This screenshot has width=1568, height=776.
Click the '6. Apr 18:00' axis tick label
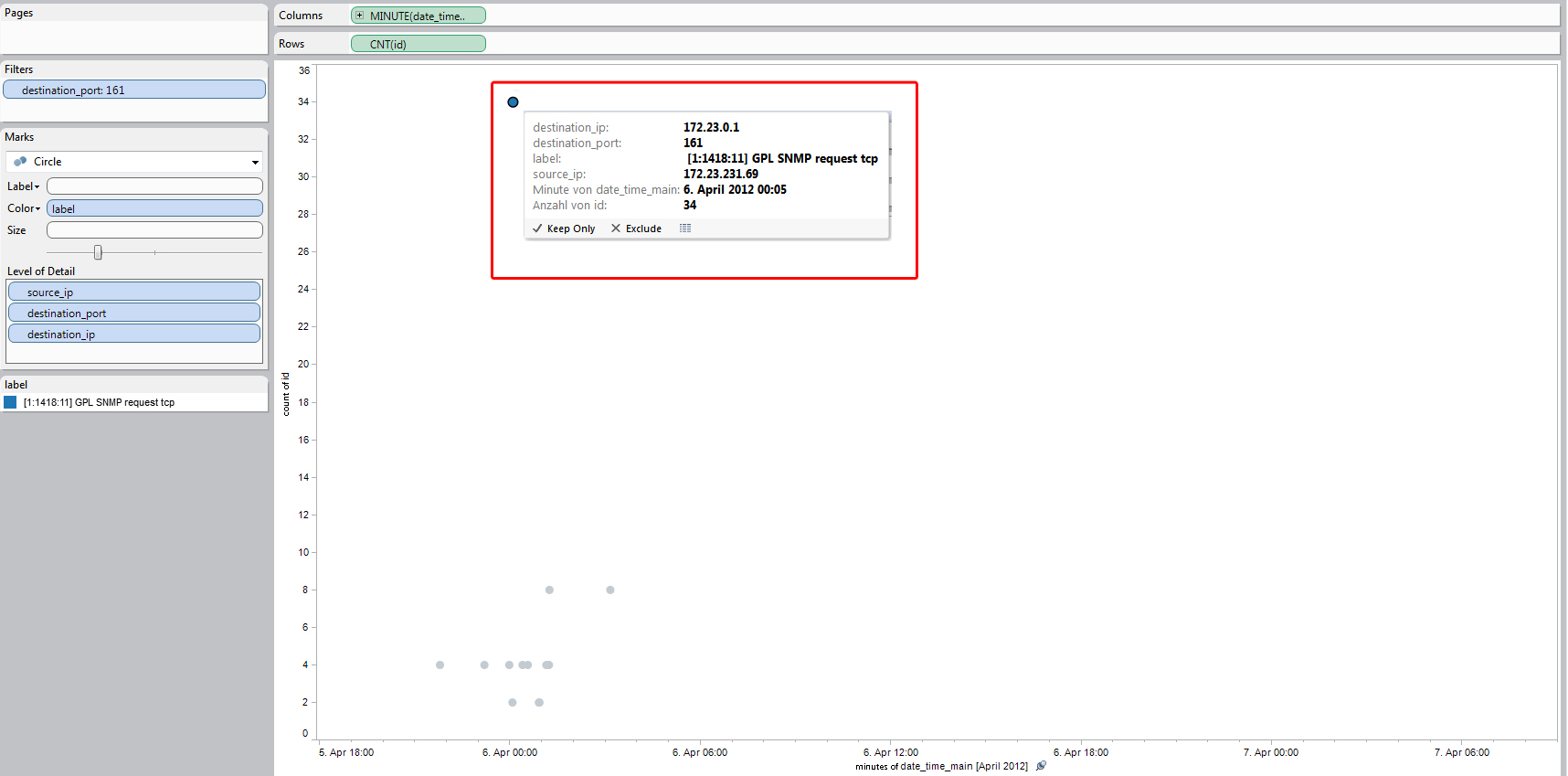click(1081, 752)
